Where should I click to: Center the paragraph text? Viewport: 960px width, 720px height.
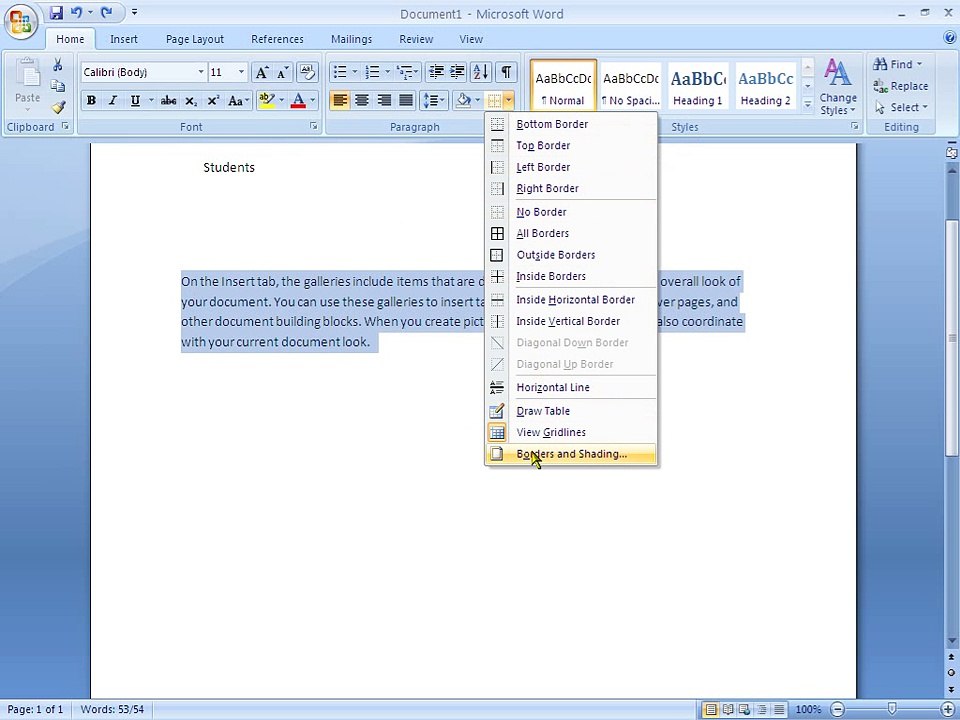[362, 100]
